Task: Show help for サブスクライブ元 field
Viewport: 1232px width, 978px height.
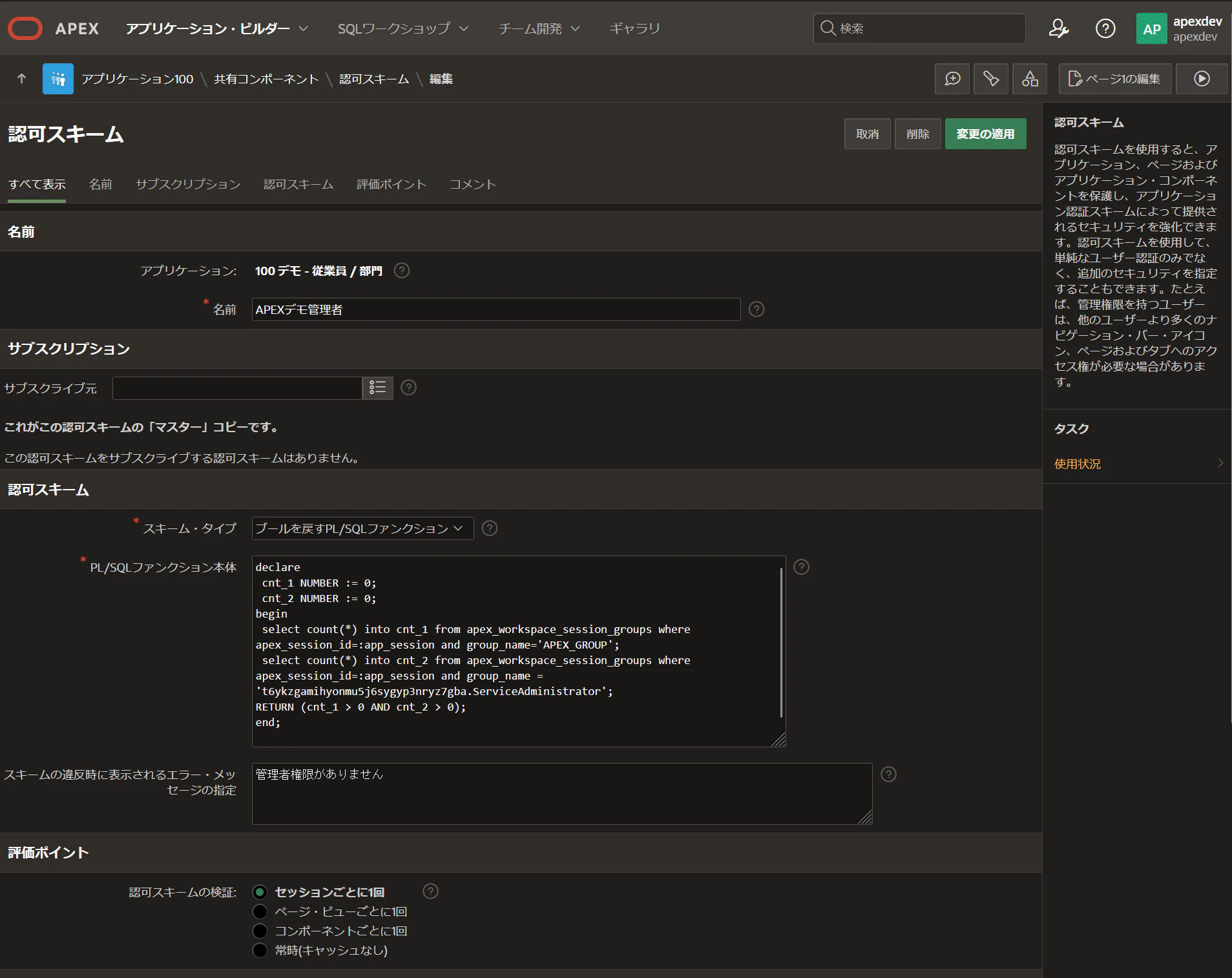Action: click(408, 388)
